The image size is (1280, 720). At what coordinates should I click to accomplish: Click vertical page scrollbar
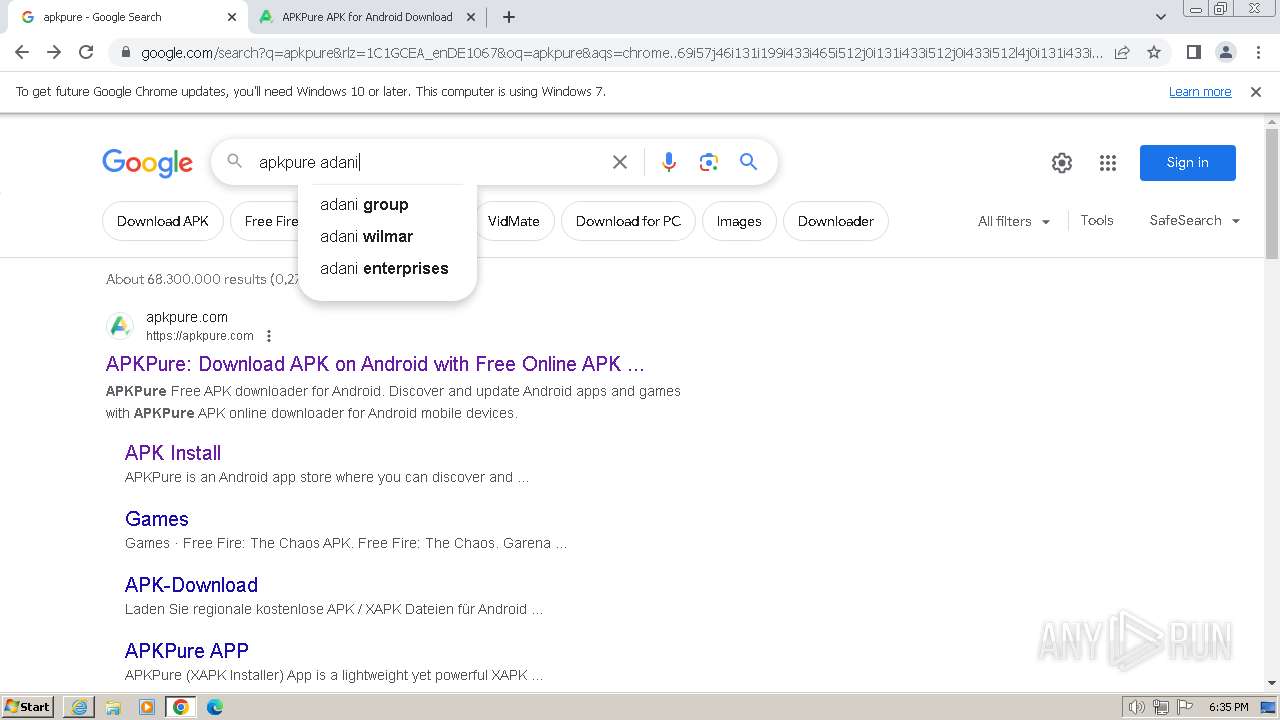click(1272, 195)
